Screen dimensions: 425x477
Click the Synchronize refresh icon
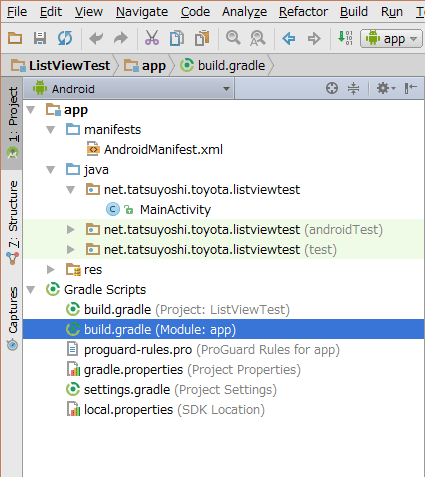tap(65, 38)
